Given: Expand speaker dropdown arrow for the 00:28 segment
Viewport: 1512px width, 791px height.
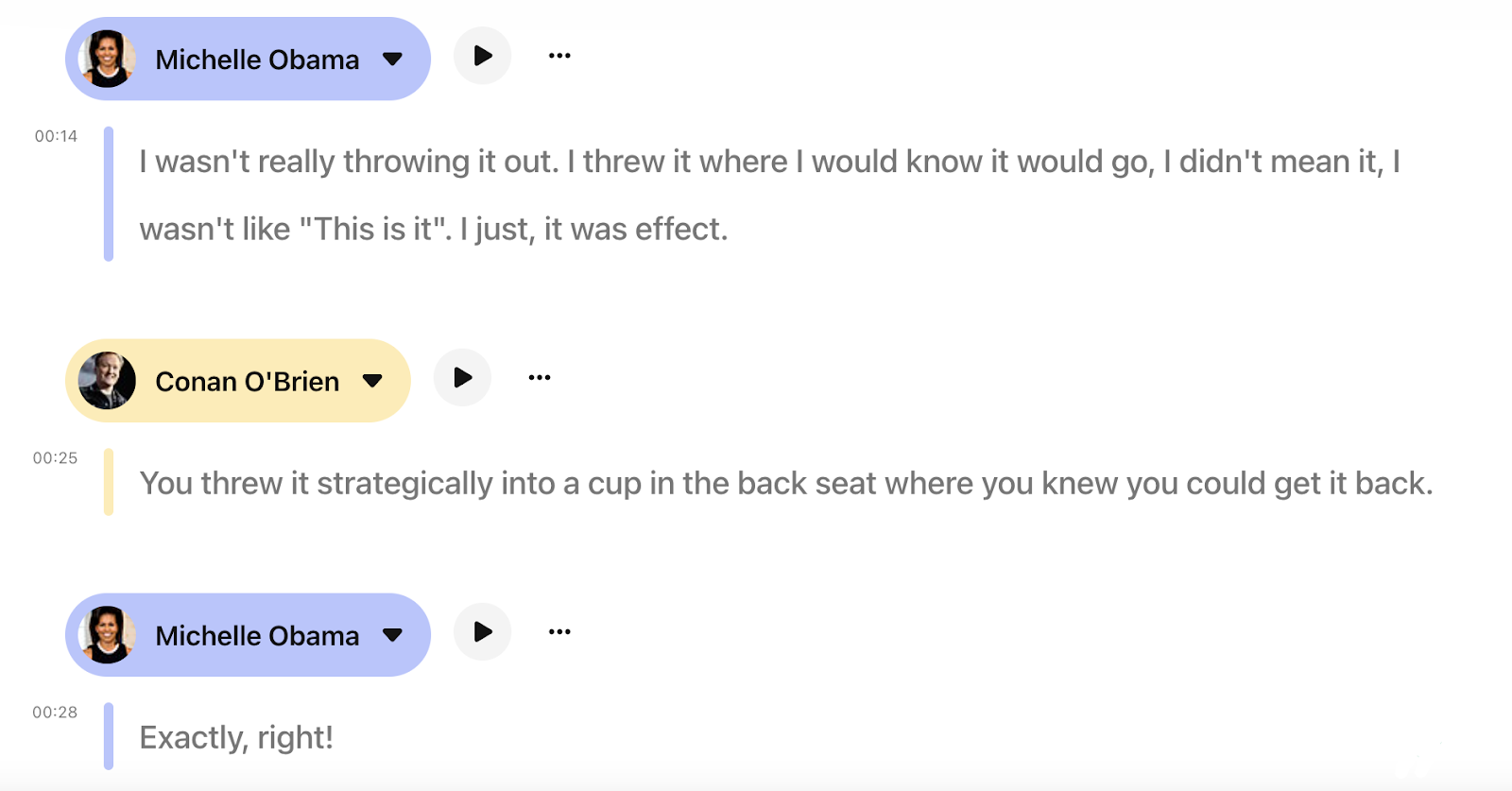Looking at the screenshot, I should [x=393, y=636].
